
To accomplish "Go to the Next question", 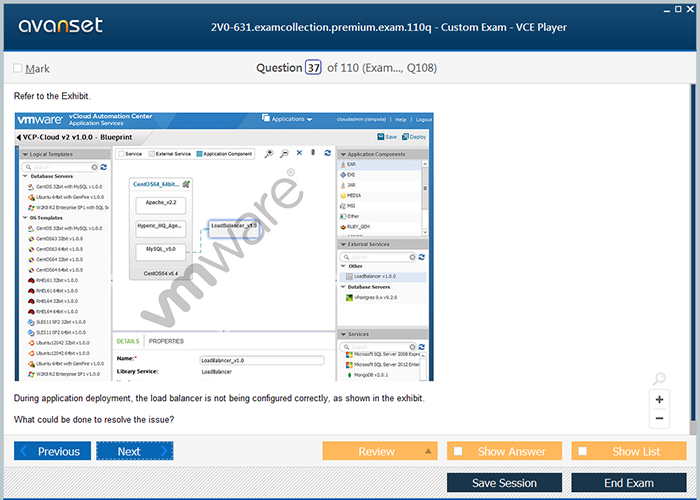I will 134,451.
